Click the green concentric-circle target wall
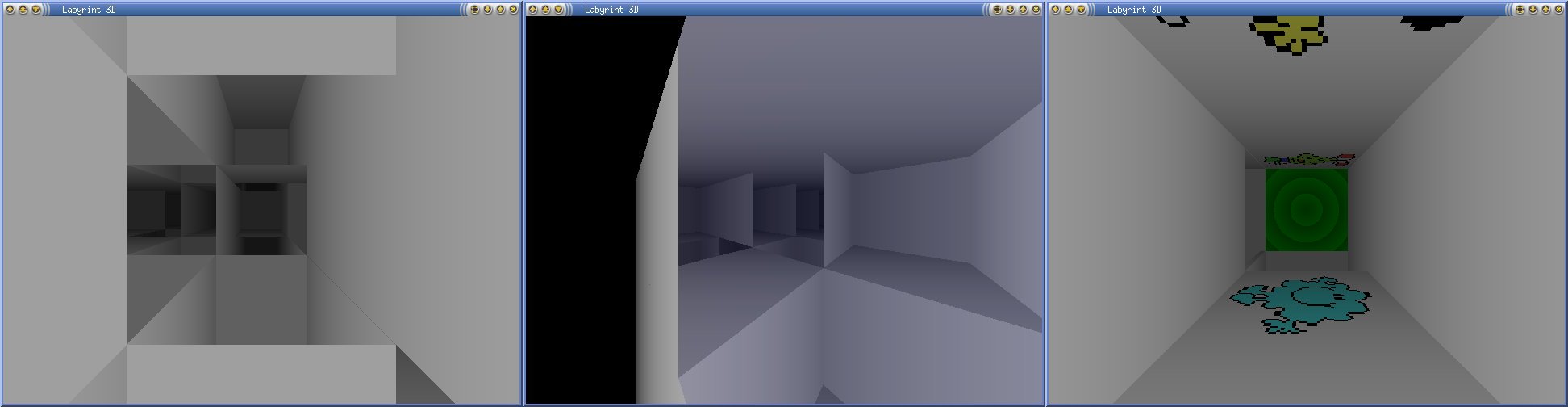Viewport: 1568px width, 407px height. click(x=1306, y=210)
